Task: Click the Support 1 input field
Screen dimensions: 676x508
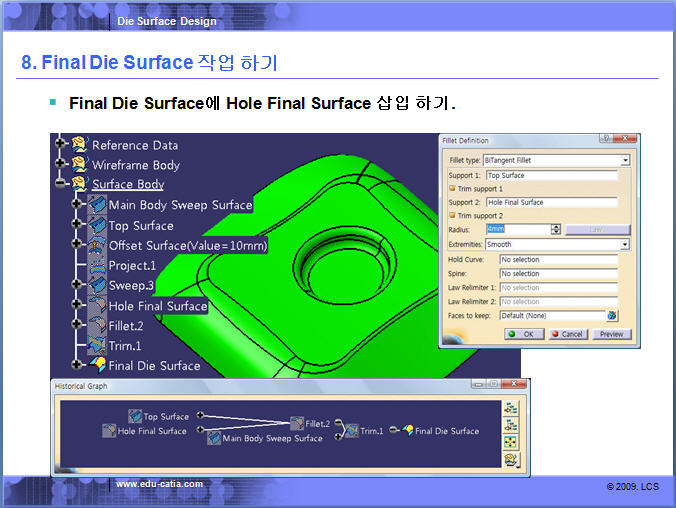Action: coord(551,175)
